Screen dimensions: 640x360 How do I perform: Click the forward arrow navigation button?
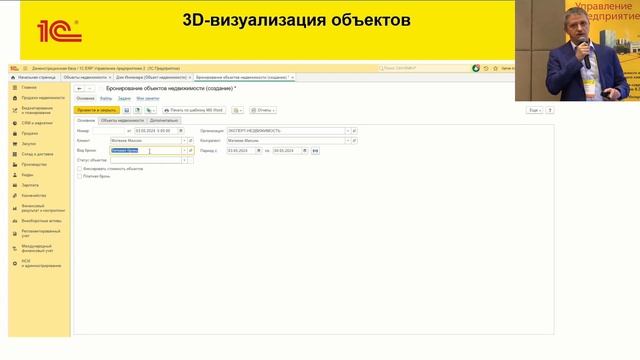point(90,89)
